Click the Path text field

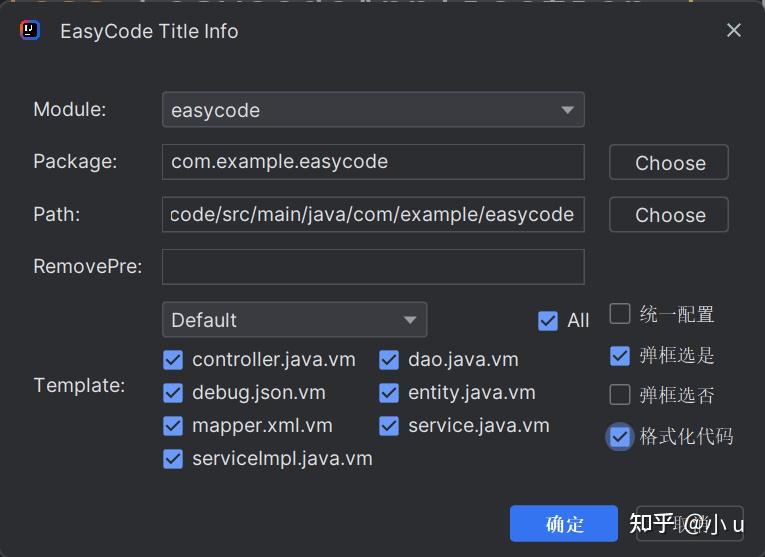click(373, 214)
